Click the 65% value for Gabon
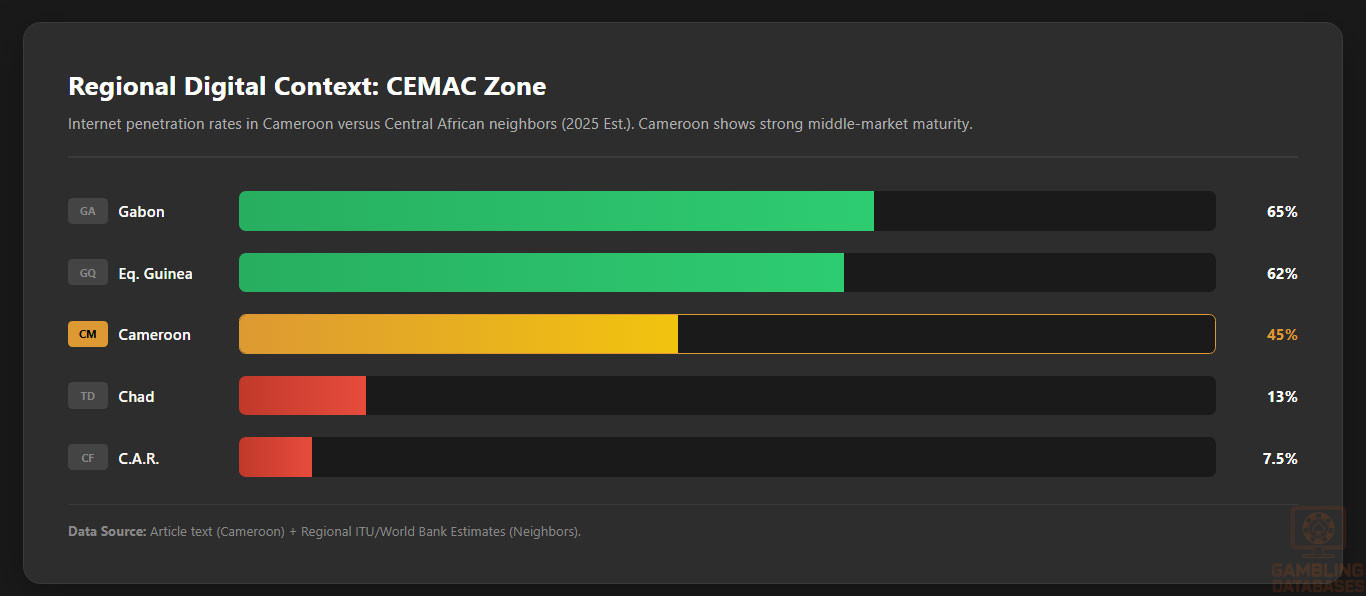1366x596 pixels. pyautogui.click(x=1281, y=212)
